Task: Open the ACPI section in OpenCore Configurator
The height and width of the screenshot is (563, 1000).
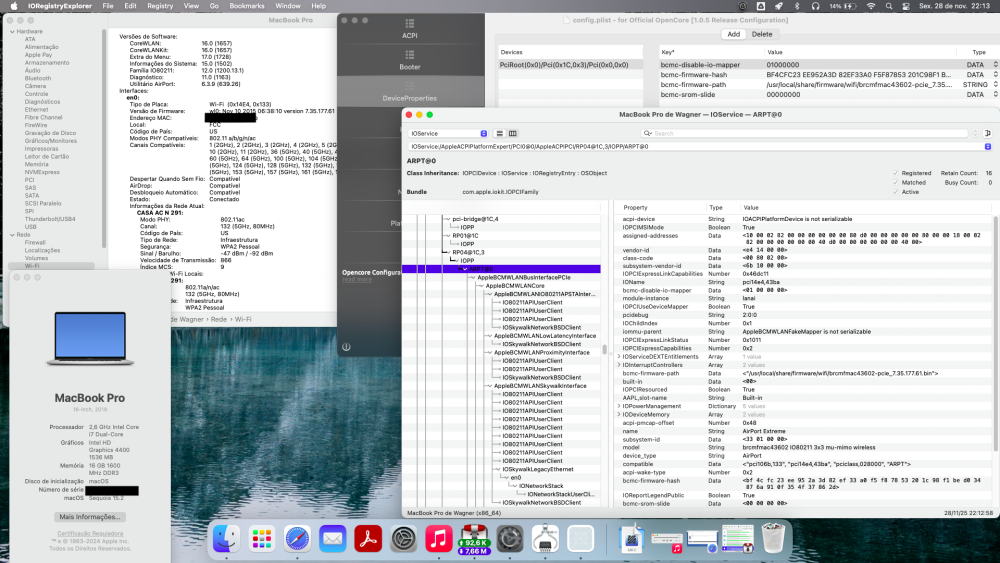Action: [409, 29]
